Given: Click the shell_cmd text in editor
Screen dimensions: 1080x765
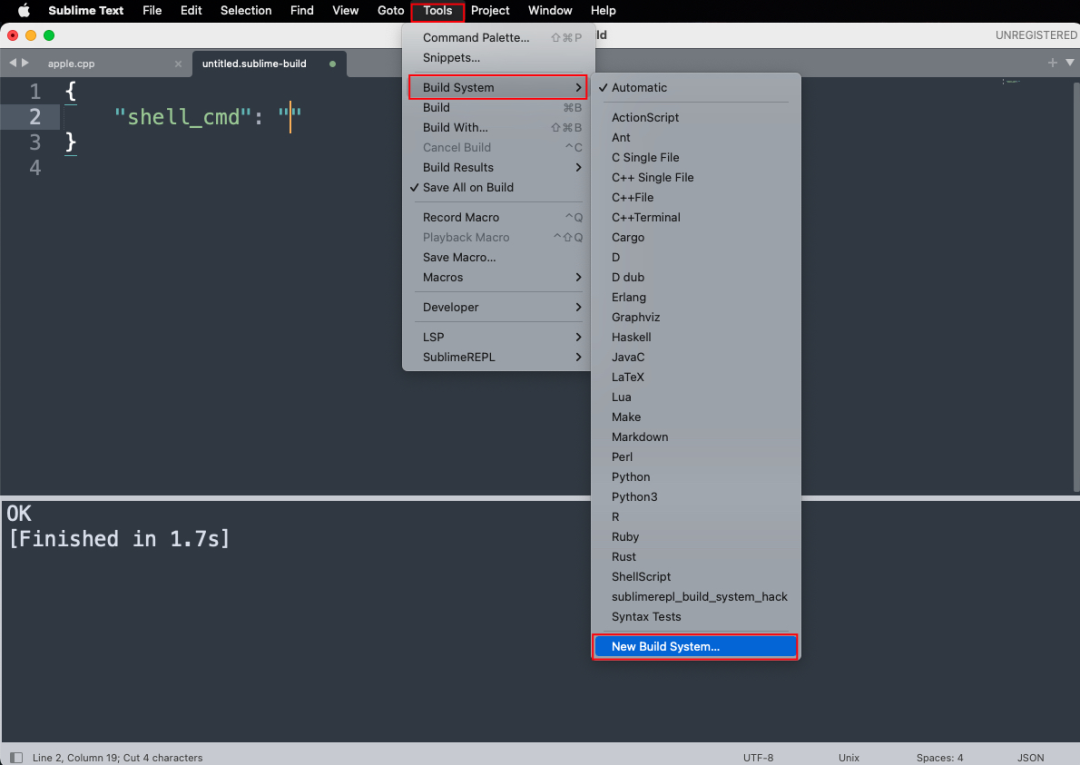Looking at the screenshot, I should coord(183,117).
